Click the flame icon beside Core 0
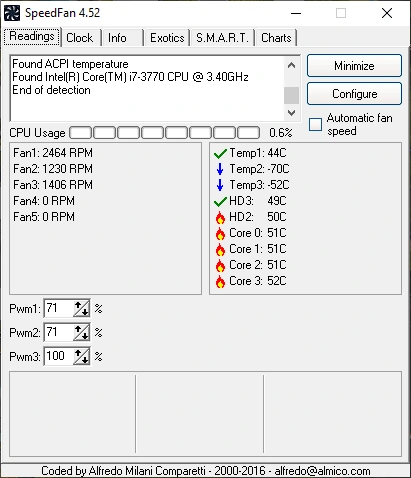This screenshot has height=478, width=411. tap(220, 233)
